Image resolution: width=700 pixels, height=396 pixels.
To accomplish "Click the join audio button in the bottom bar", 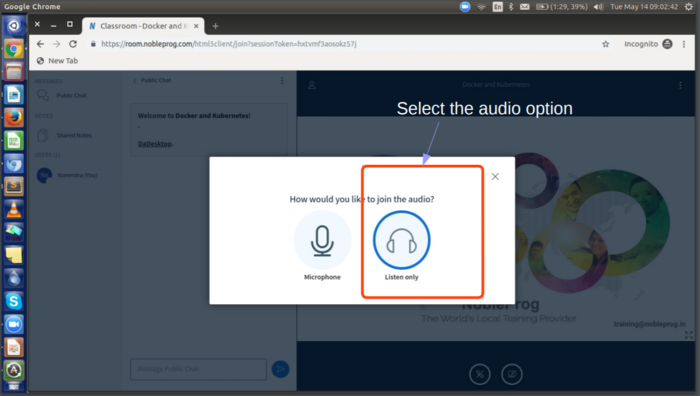I will (x=479, y=374).
